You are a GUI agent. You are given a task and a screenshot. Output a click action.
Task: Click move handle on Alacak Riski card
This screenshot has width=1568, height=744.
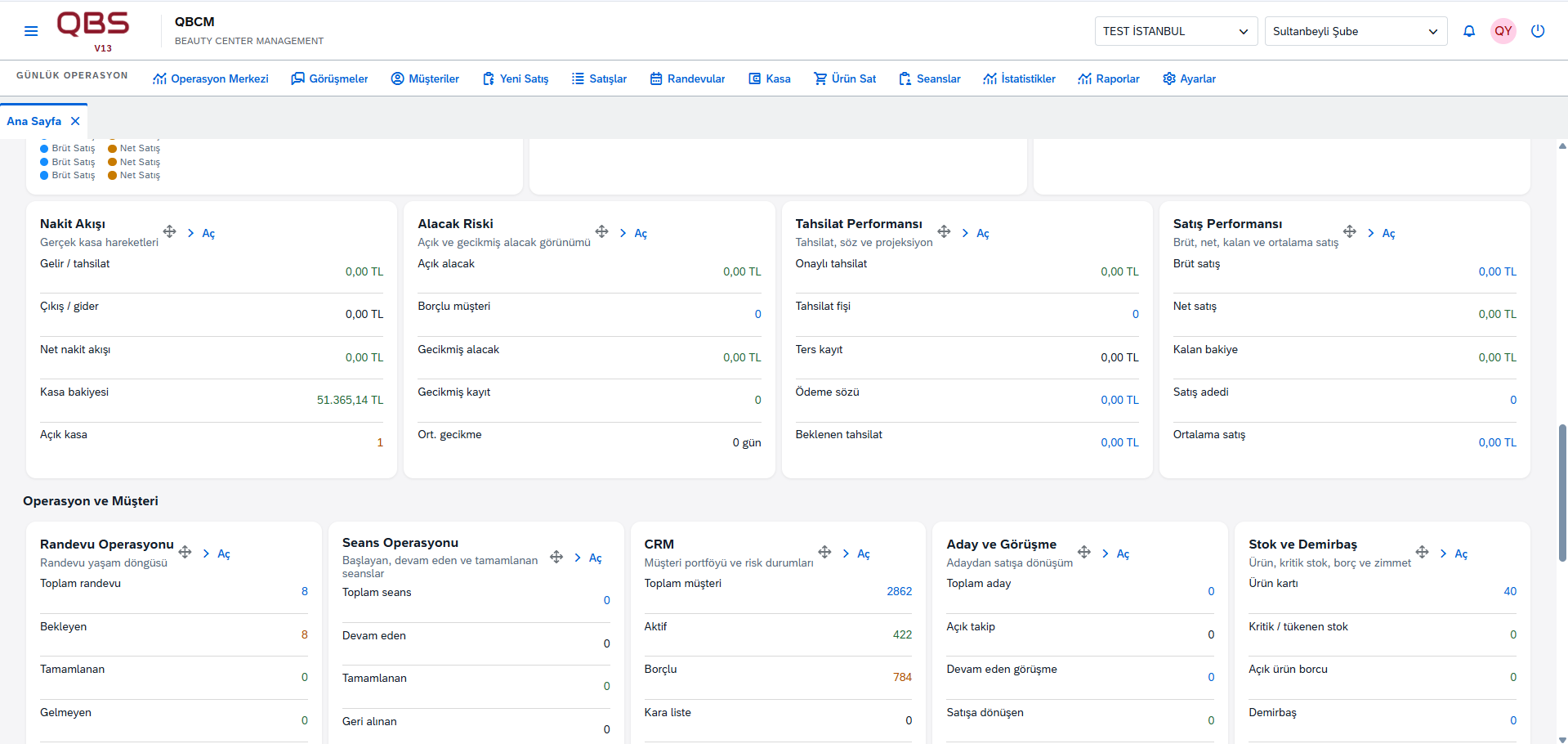pyautogui.click(x=602, y=231)
